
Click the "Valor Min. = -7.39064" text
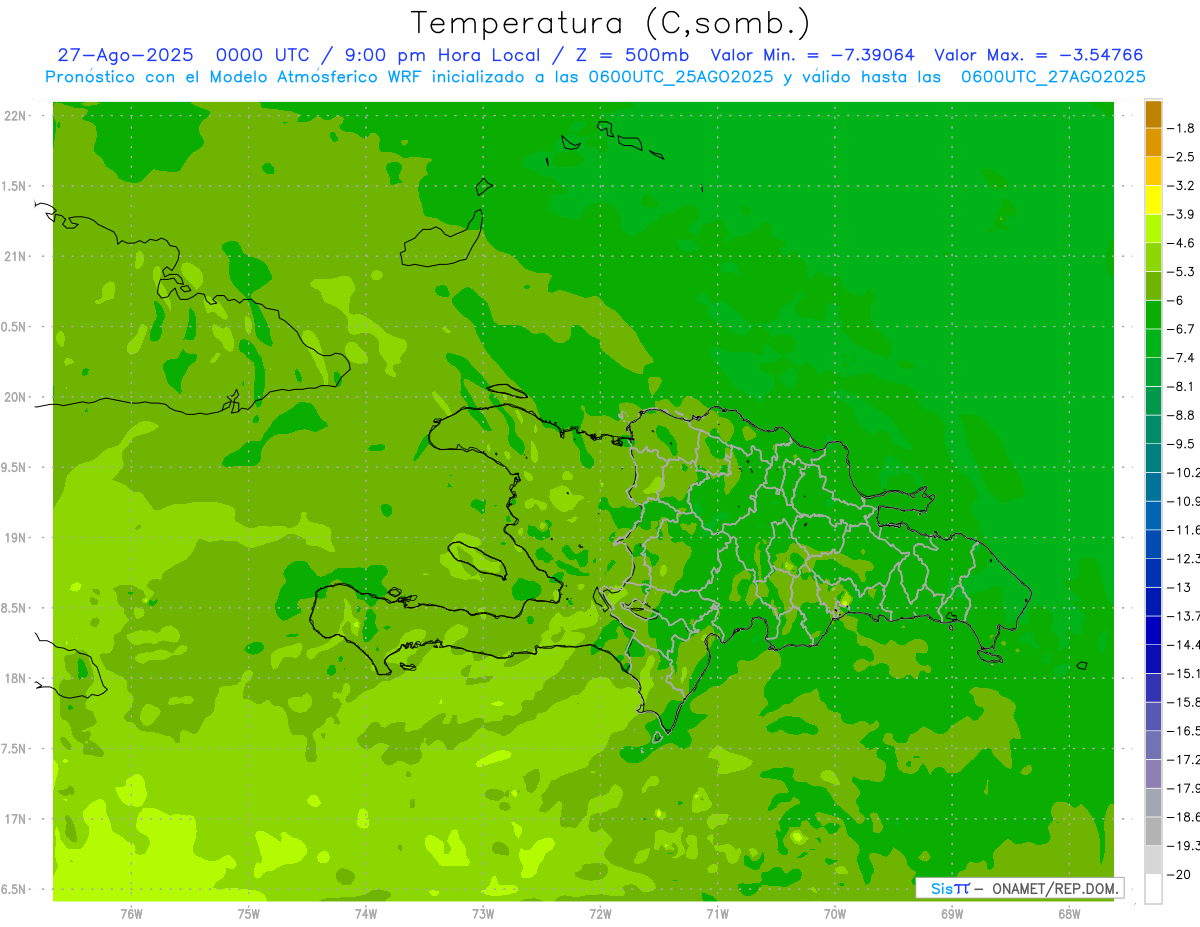(x=811, y=55)
